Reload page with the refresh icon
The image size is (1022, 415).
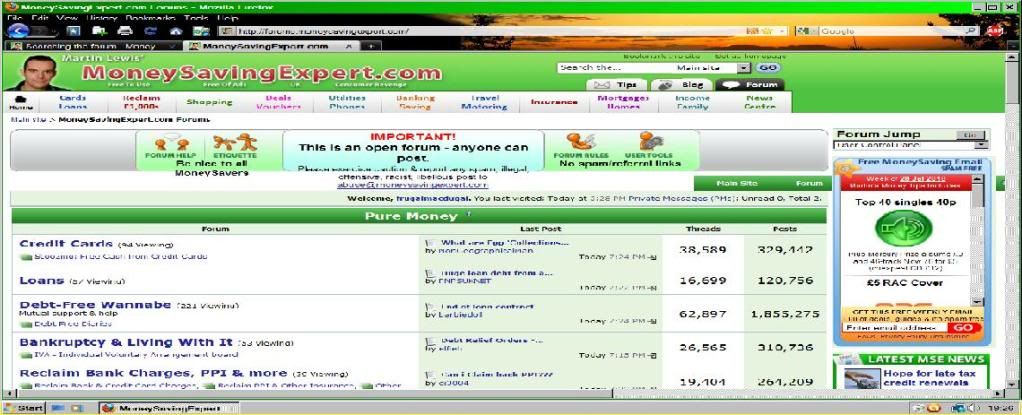coord(151,31)
